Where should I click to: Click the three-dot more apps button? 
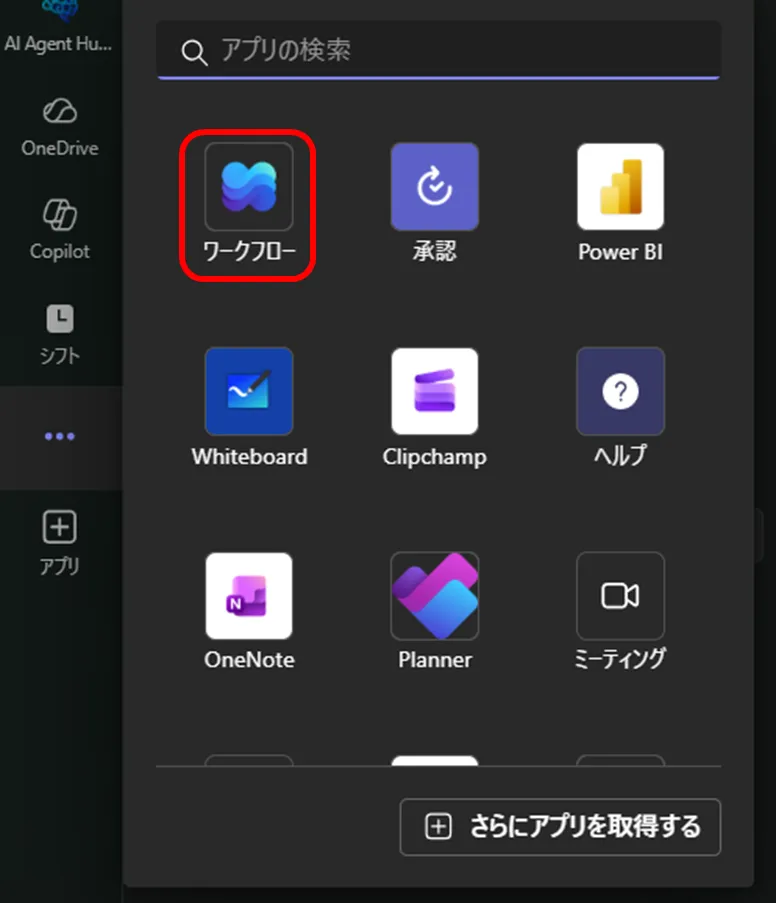point(60,437)
